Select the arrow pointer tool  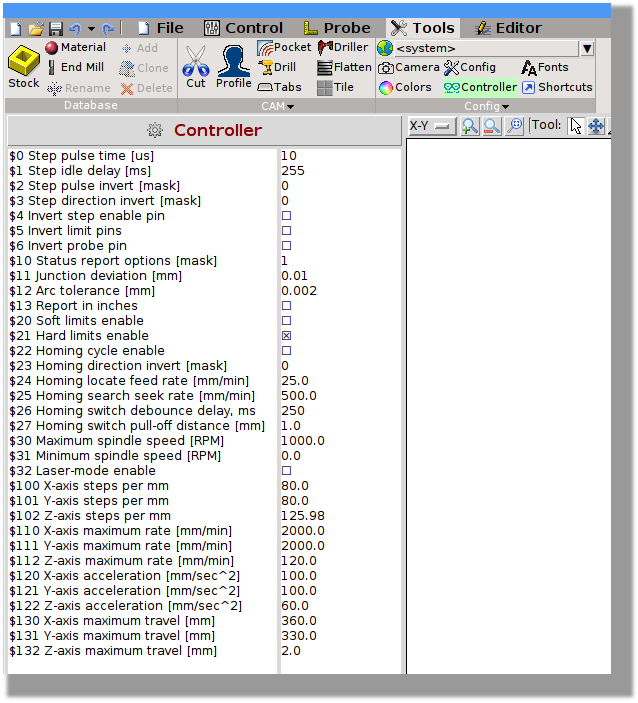[576, 126]
